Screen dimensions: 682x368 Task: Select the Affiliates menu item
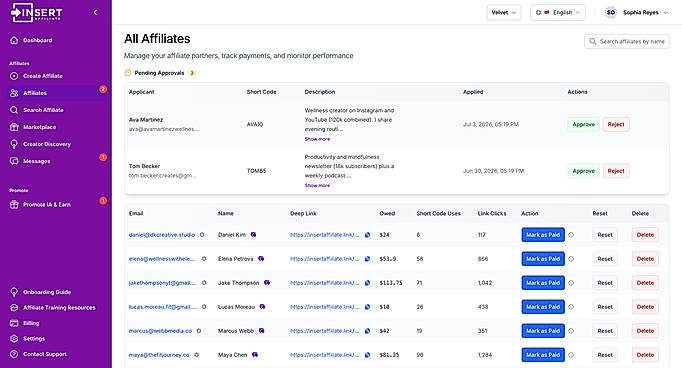[x=56, y=93]
